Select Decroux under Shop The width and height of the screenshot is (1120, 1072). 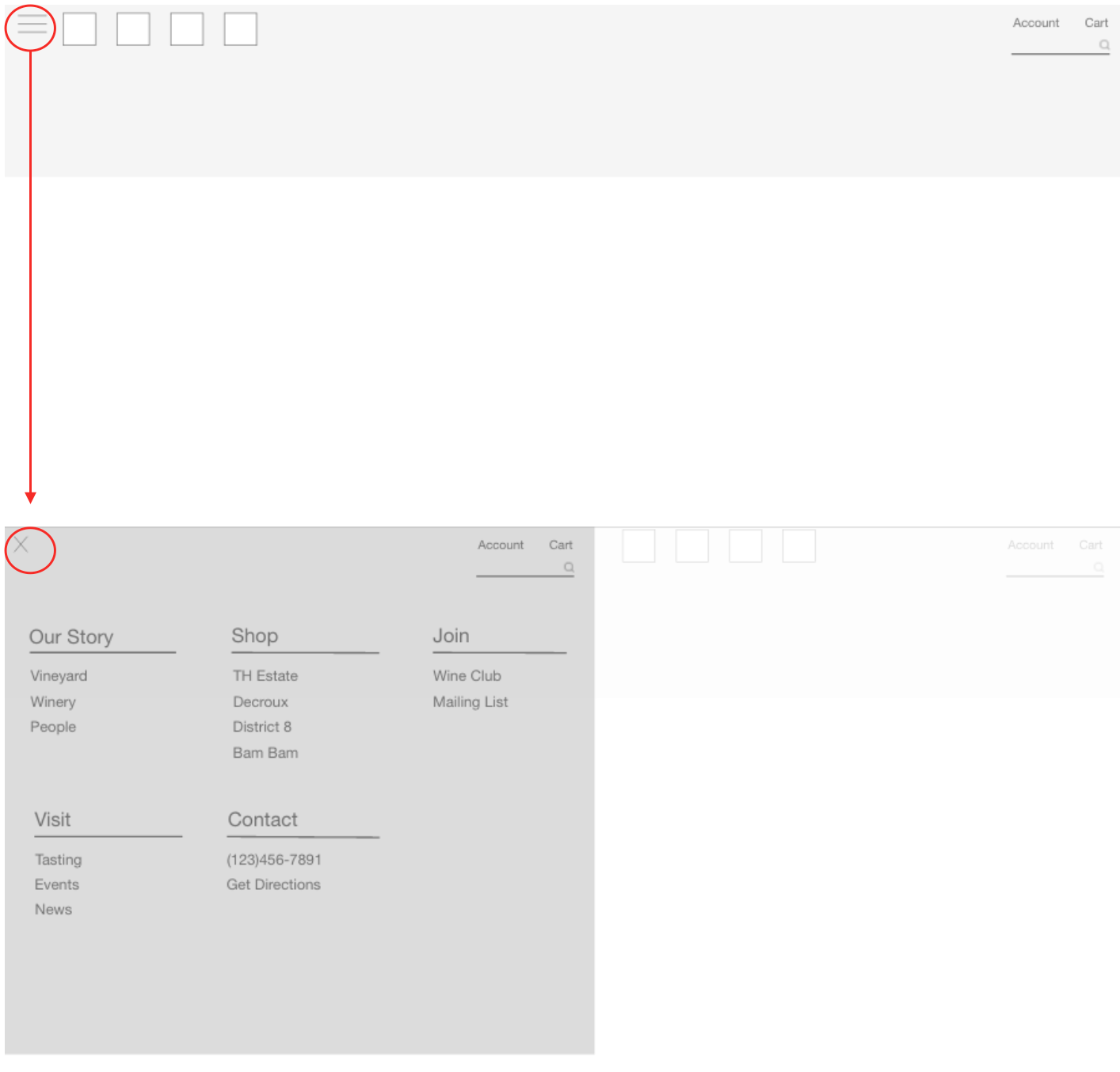click(261, 702)
